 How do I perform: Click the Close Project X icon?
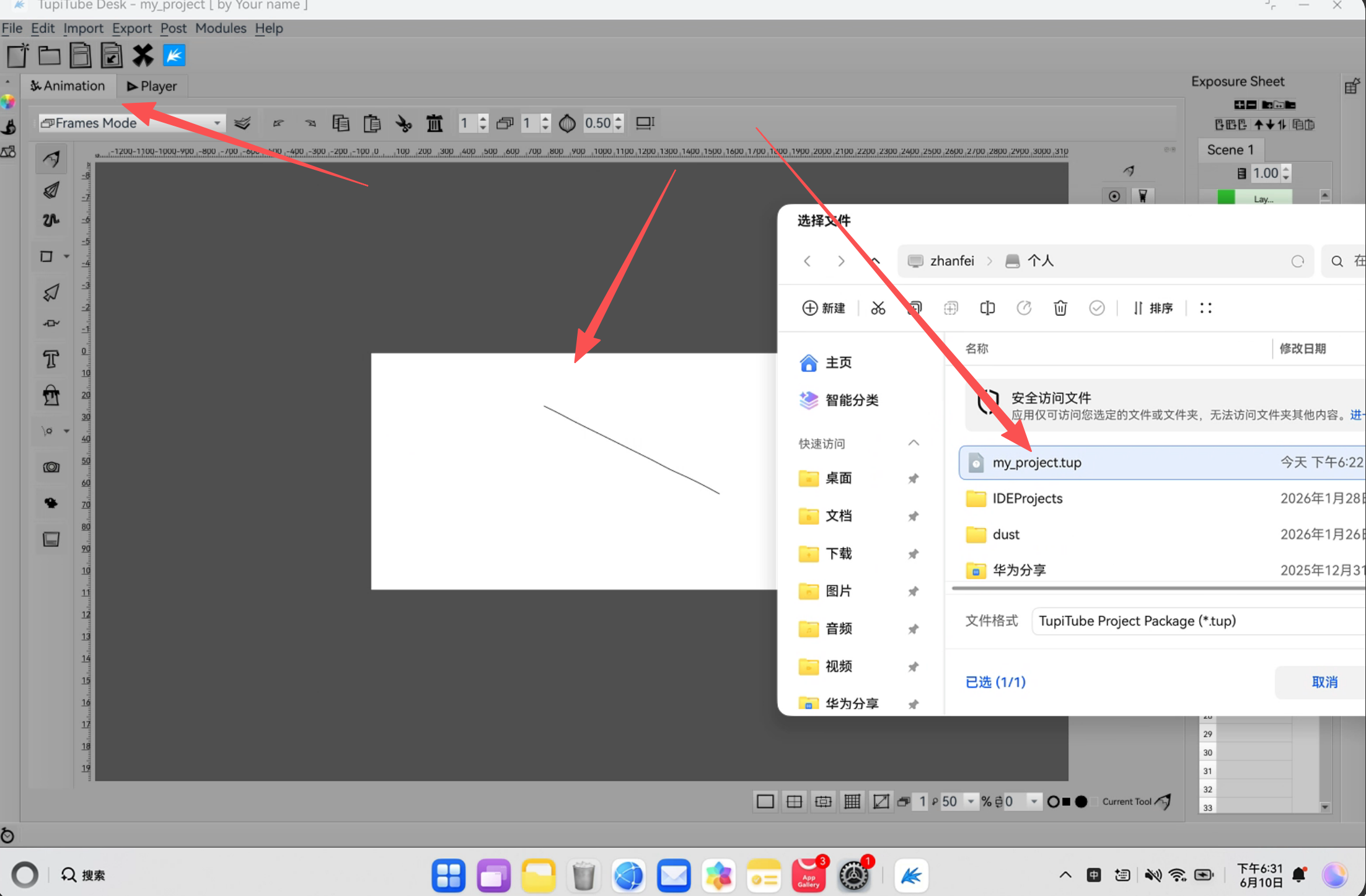[143, 55]
